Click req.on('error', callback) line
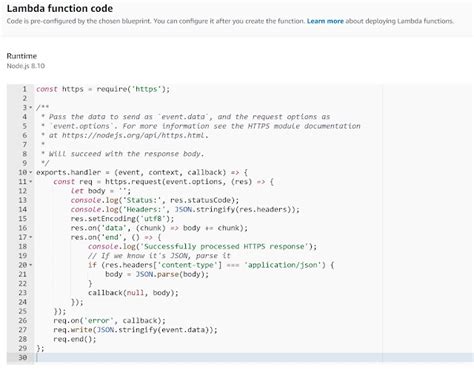This screenshot has width=474, height=369. 109,321
